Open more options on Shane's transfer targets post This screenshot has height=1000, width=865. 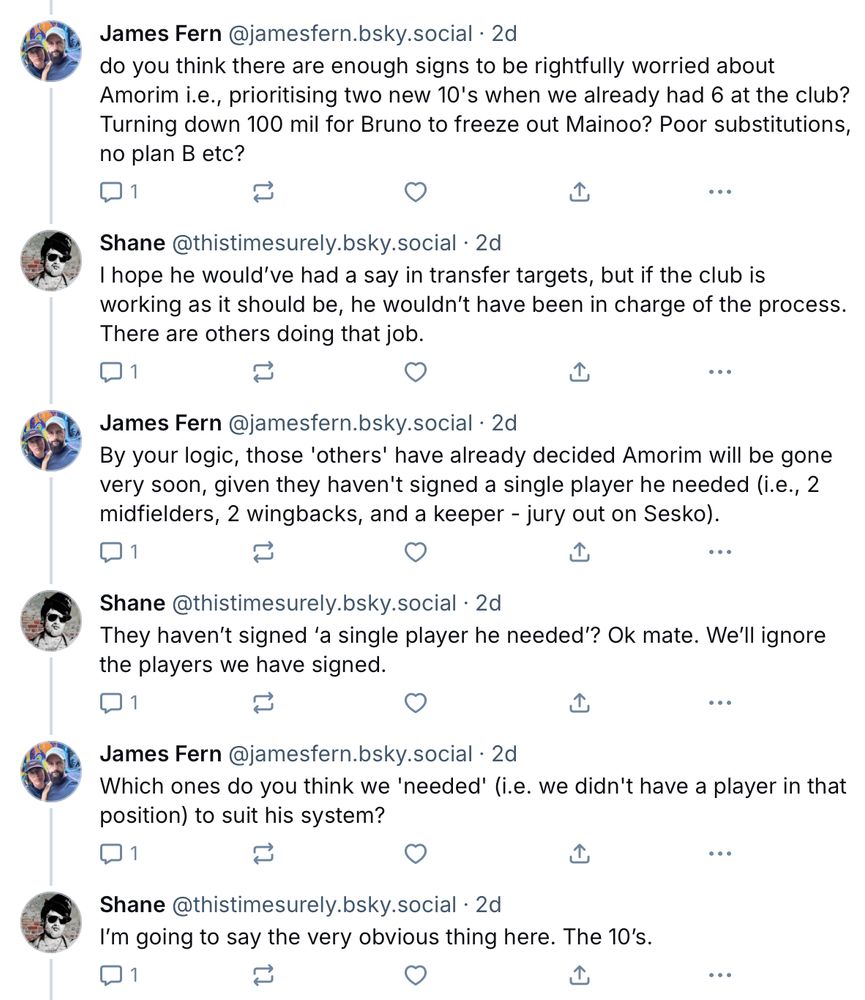pyautogui.click(x=719, y=372)
